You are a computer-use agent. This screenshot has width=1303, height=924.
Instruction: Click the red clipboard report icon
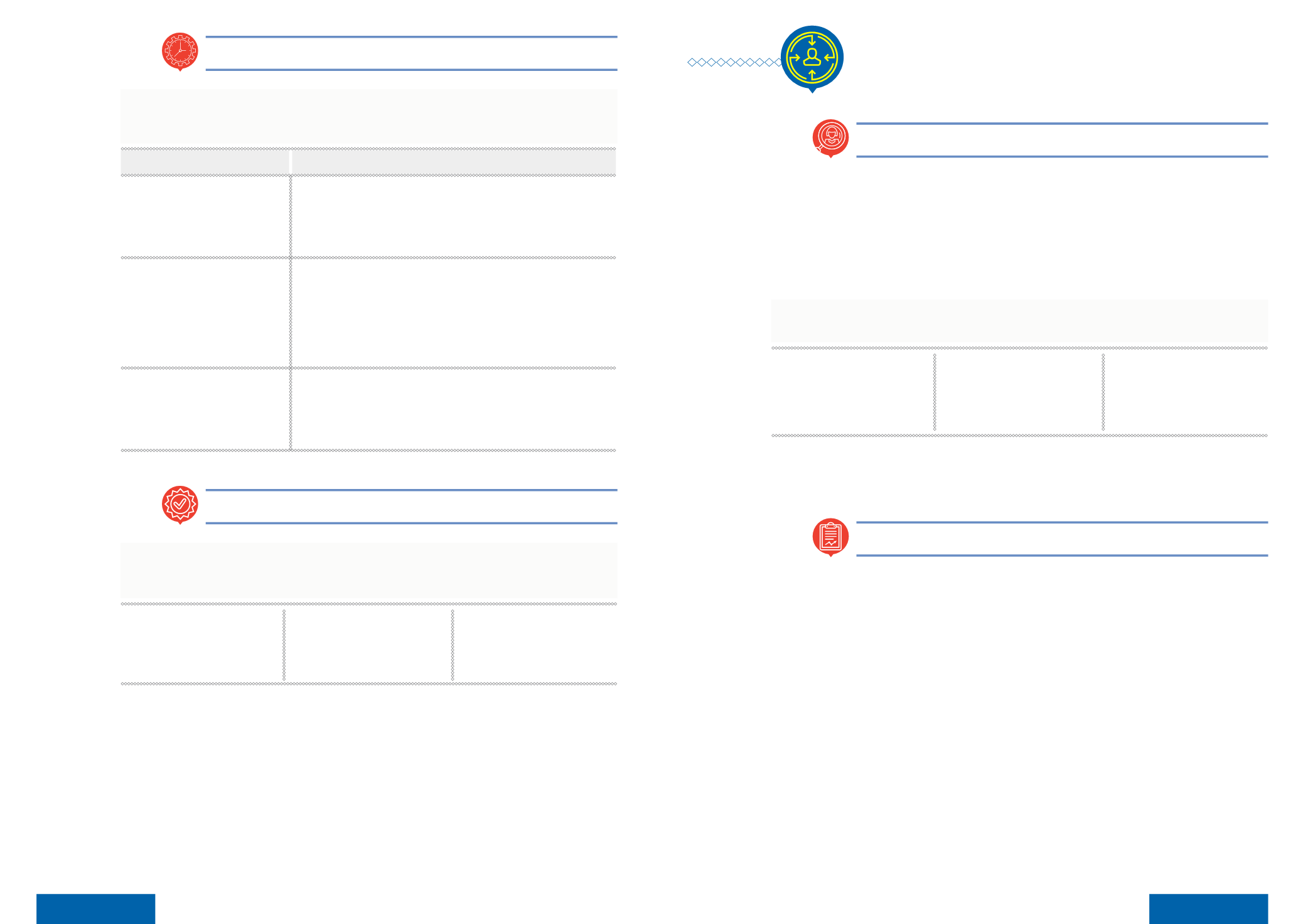(x=830, y=537)
